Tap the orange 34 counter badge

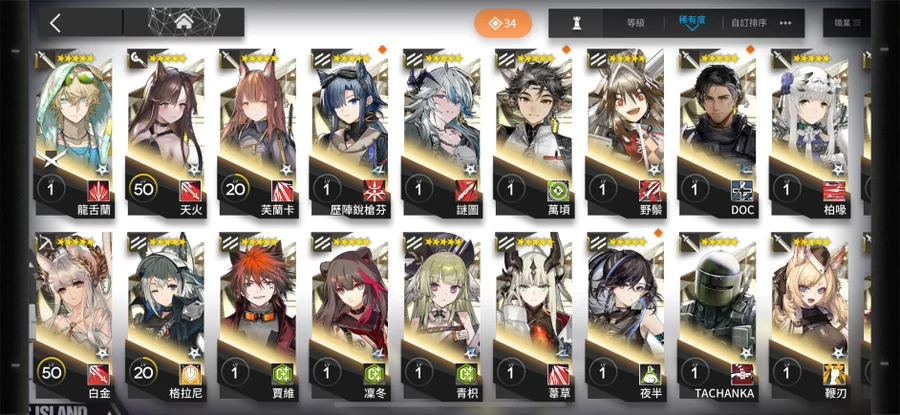click(503, 24)
